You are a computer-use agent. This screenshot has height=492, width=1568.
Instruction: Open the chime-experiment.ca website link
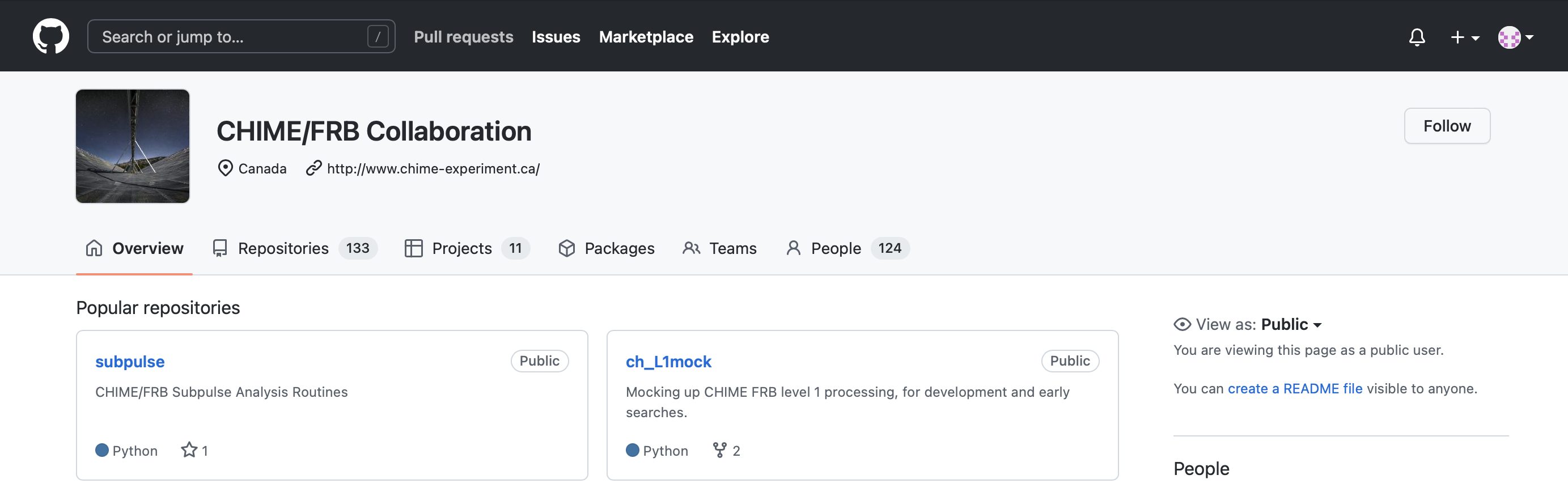[x=433, y=168]
